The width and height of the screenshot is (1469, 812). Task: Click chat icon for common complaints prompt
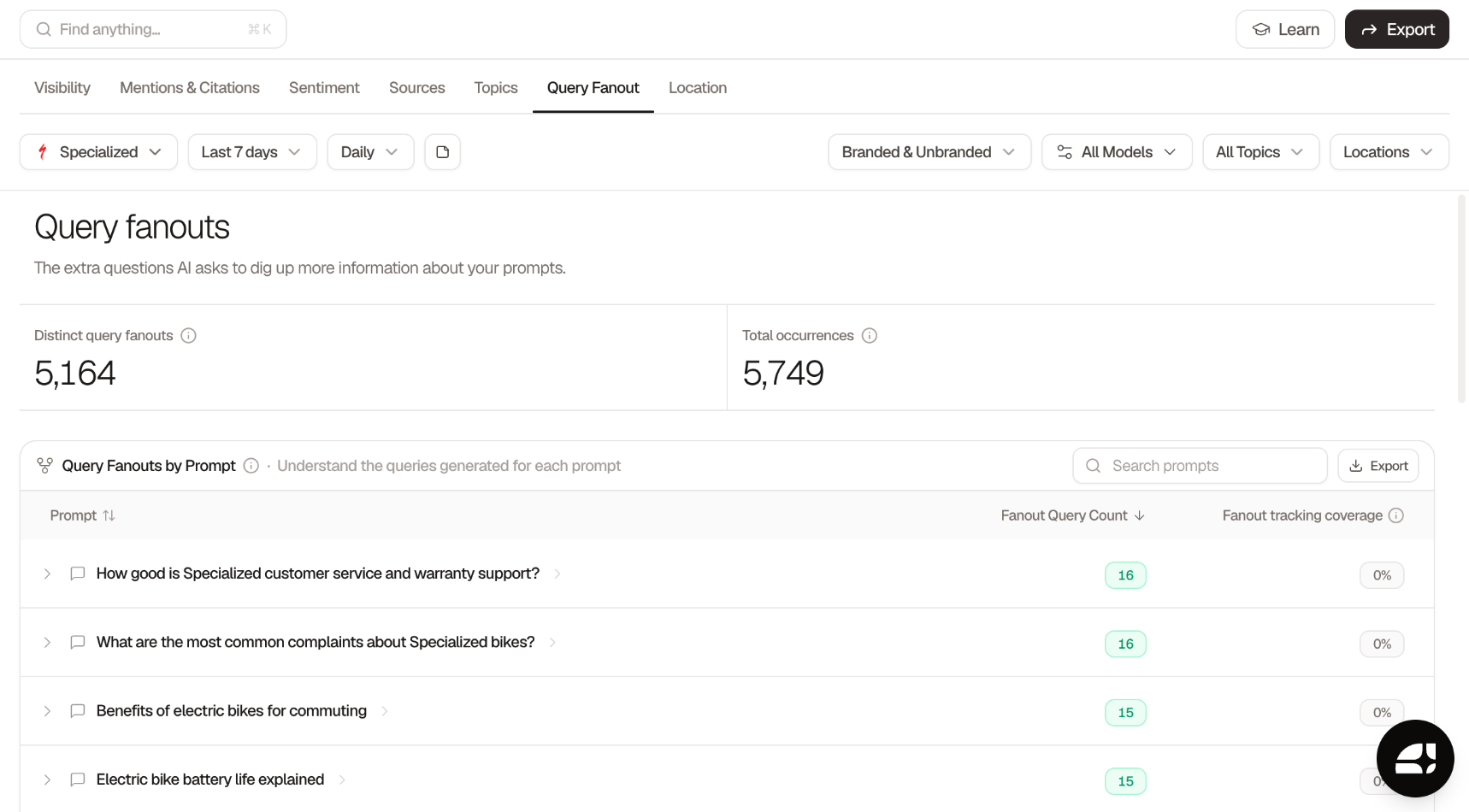78,642
